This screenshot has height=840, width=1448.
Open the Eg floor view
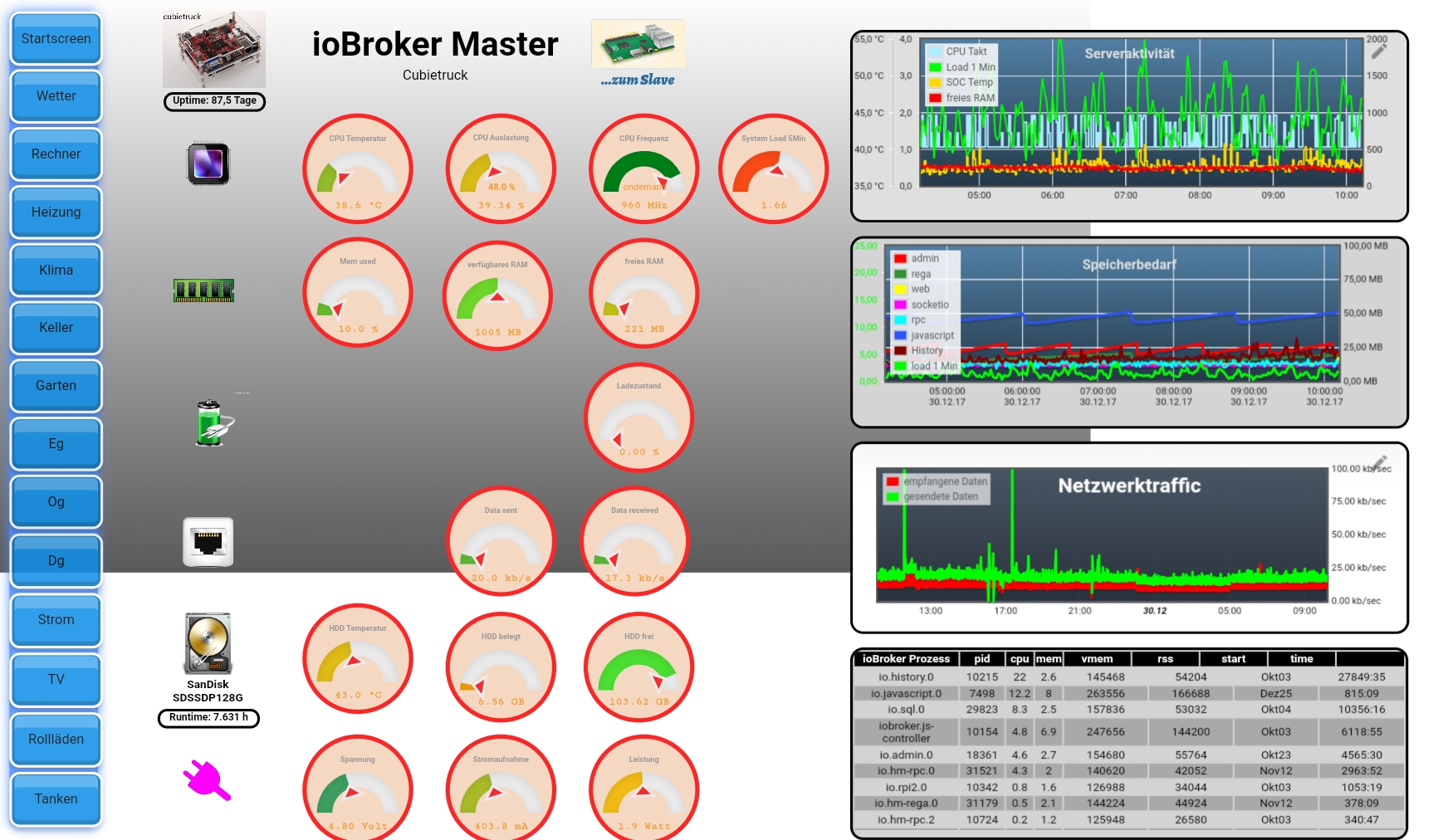[x=56, y=444]
